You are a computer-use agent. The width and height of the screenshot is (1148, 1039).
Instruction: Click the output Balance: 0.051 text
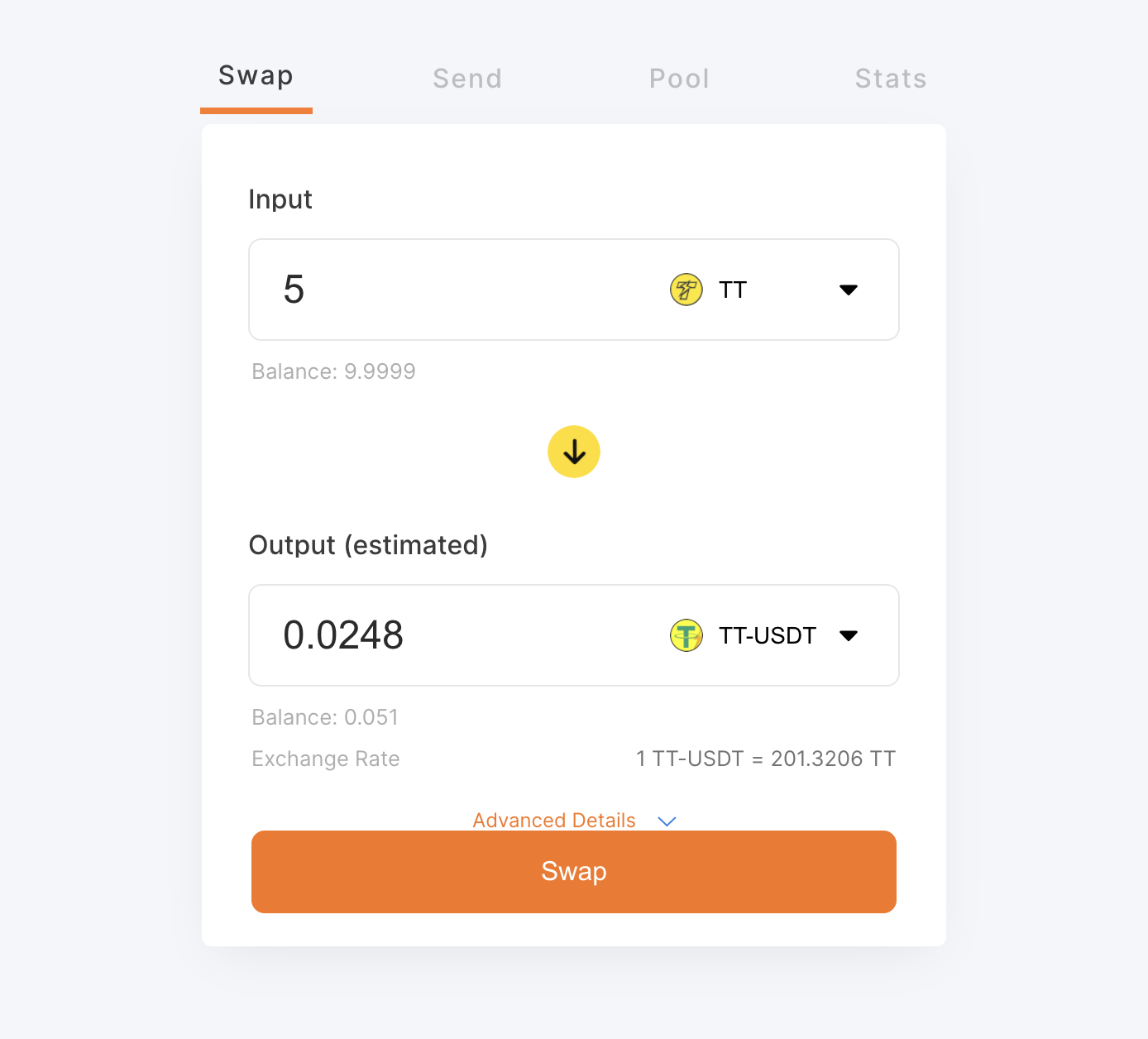pos(325,717)
